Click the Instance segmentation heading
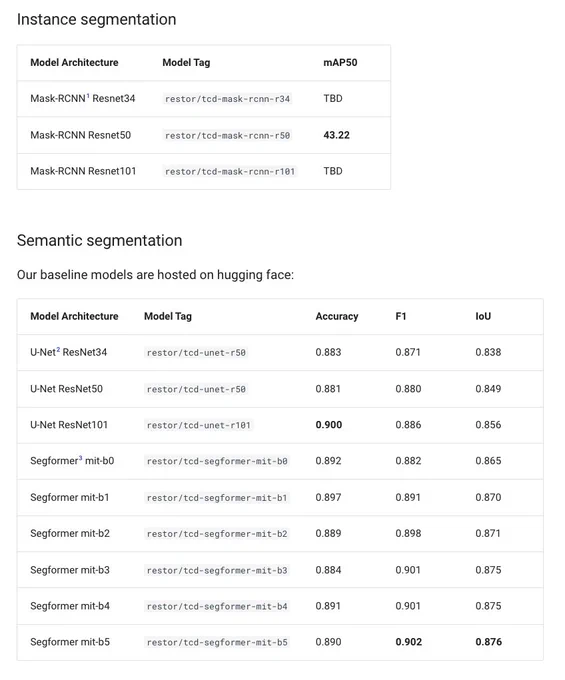The height and width of the screenshot is (680, 565). pos(97,20)
